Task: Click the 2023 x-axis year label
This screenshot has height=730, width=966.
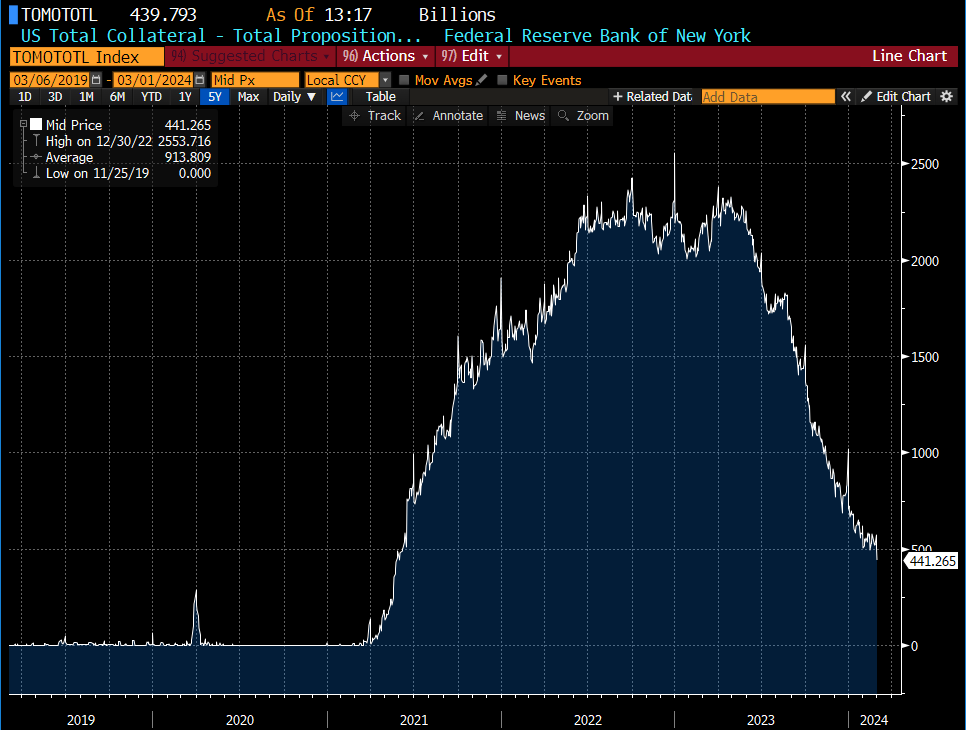Action: [x=760, y=720]
